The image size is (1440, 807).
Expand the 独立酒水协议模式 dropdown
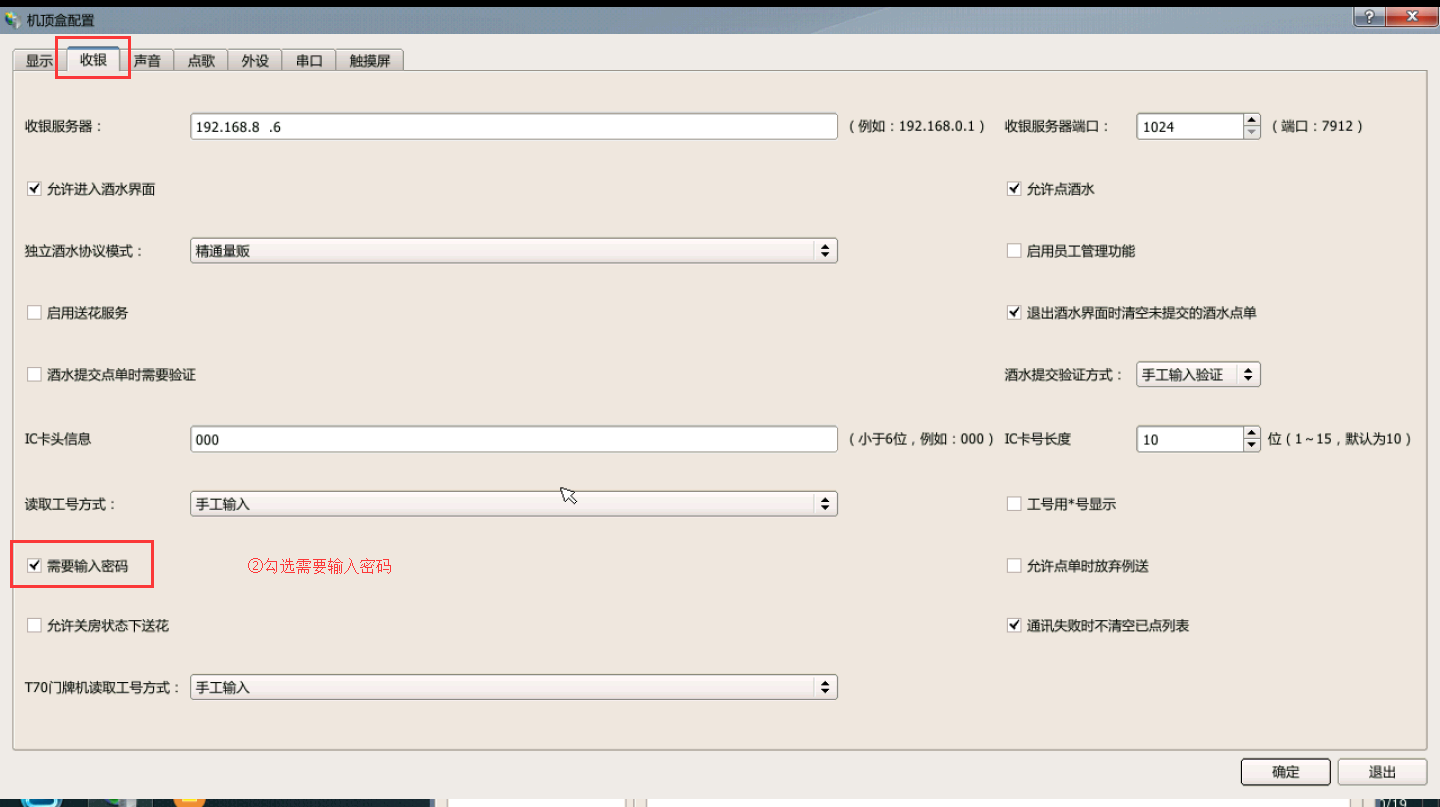pyautogui.click(x=513, y=251)
